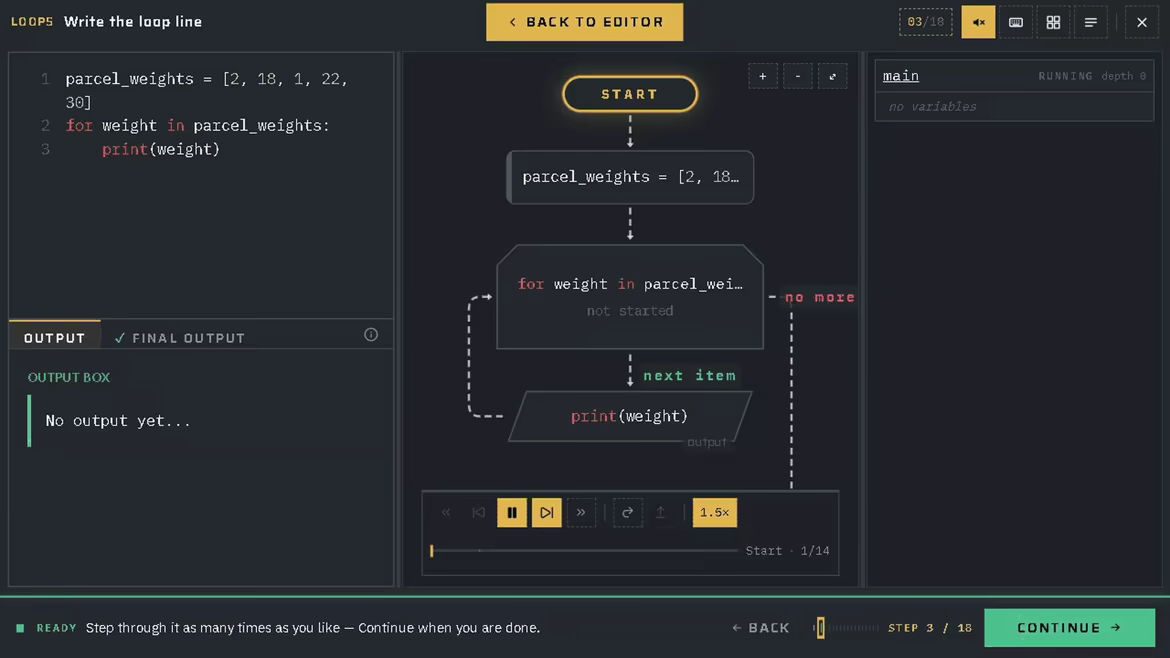This screenshot has width=1170, height=658.
Task: Switch to the FINAL OUTPUT tab
Action: coord(180,338)
